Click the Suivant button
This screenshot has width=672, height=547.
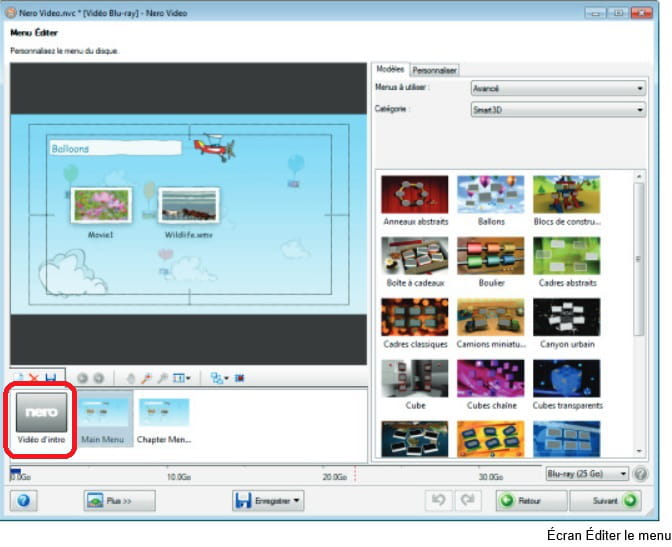pos(605,500)
